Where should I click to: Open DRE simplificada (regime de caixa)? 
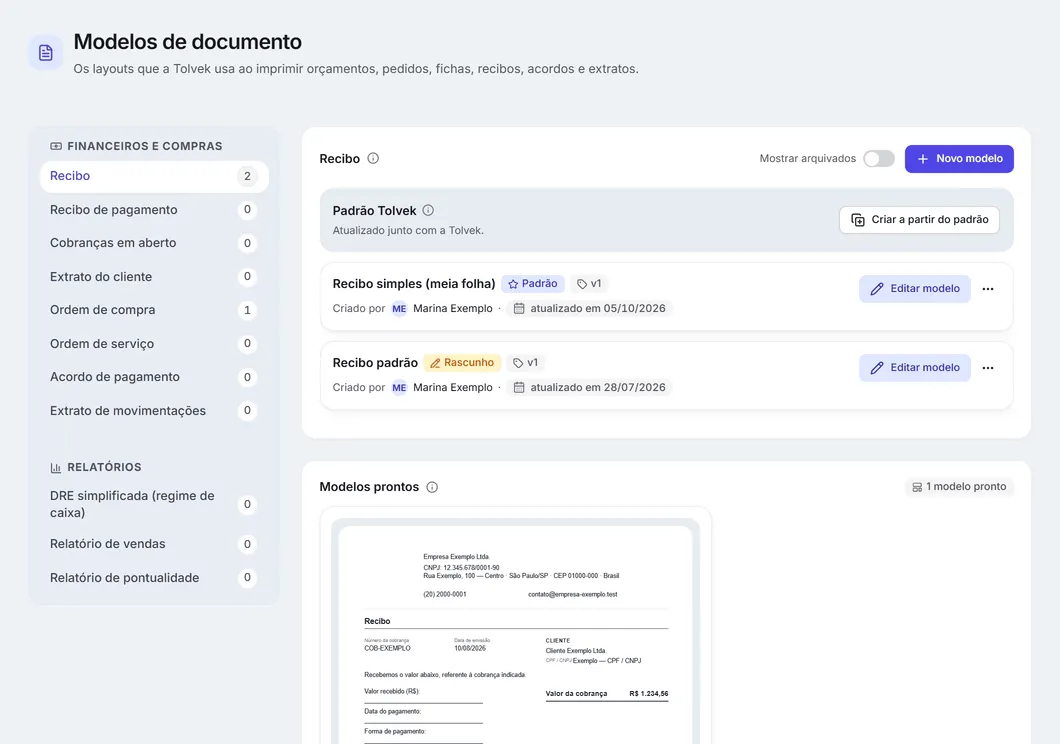tap(154, 504)
